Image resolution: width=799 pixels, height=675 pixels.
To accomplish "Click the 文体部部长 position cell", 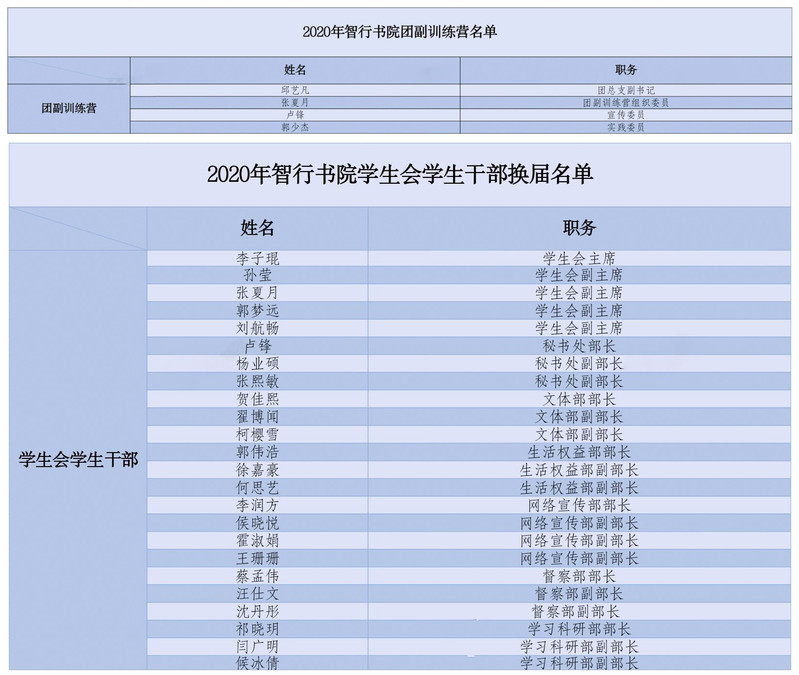I will pyautogui.click(x=579, y=399).
